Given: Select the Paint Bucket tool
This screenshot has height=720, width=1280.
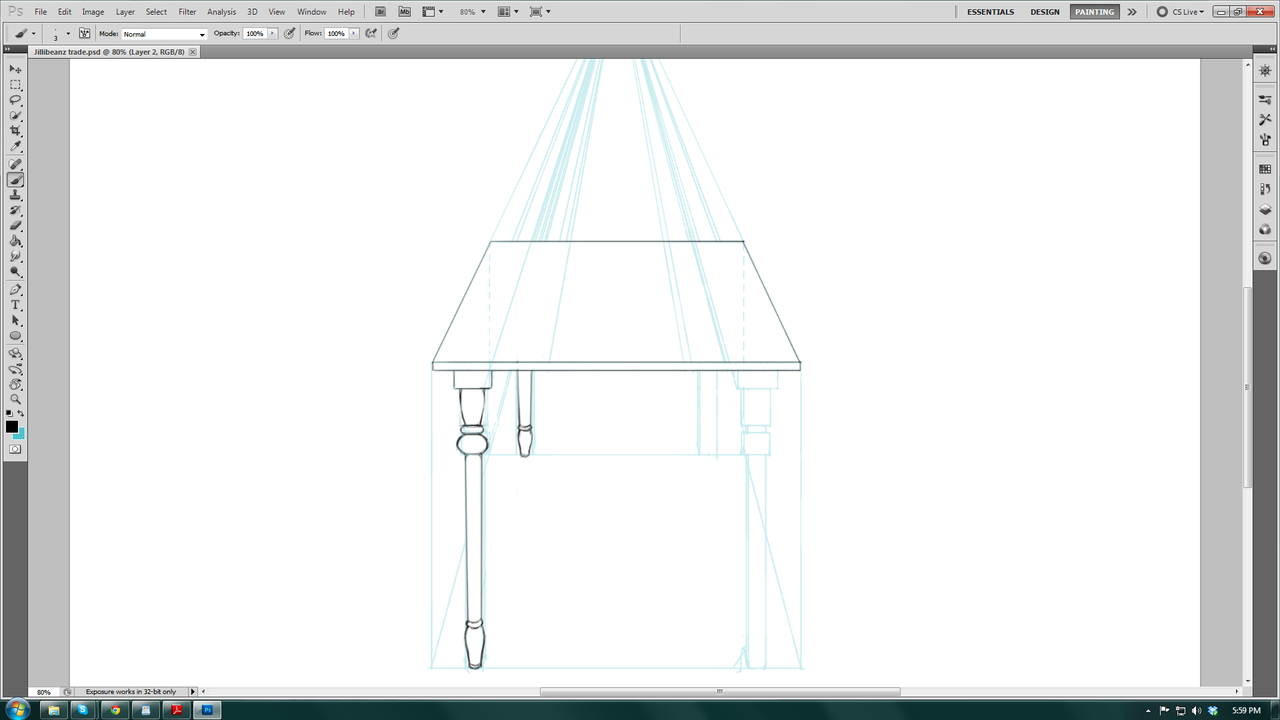Looking at the screenshot, I should (x=16, y=241).
